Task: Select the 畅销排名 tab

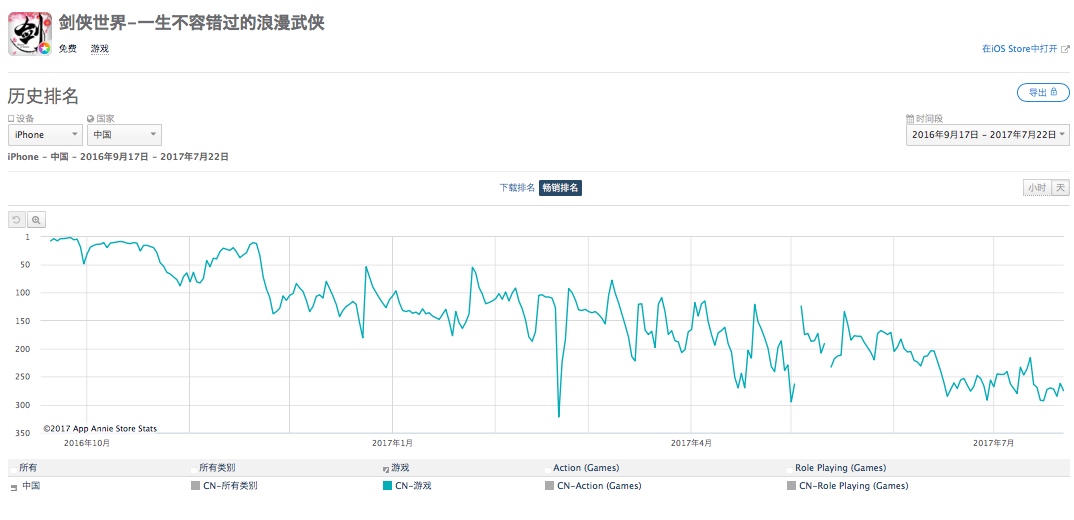Action: point(560,188)
